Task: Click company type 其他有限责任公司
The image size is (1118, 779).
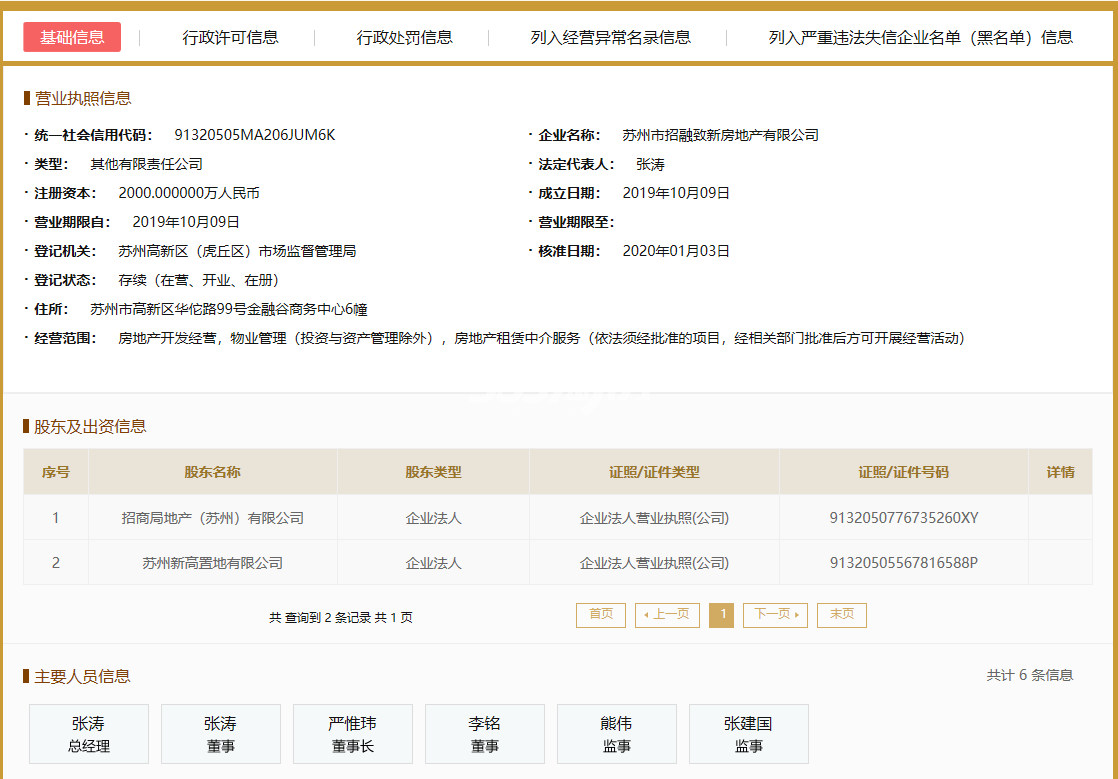Action: (x=146, y=164)
